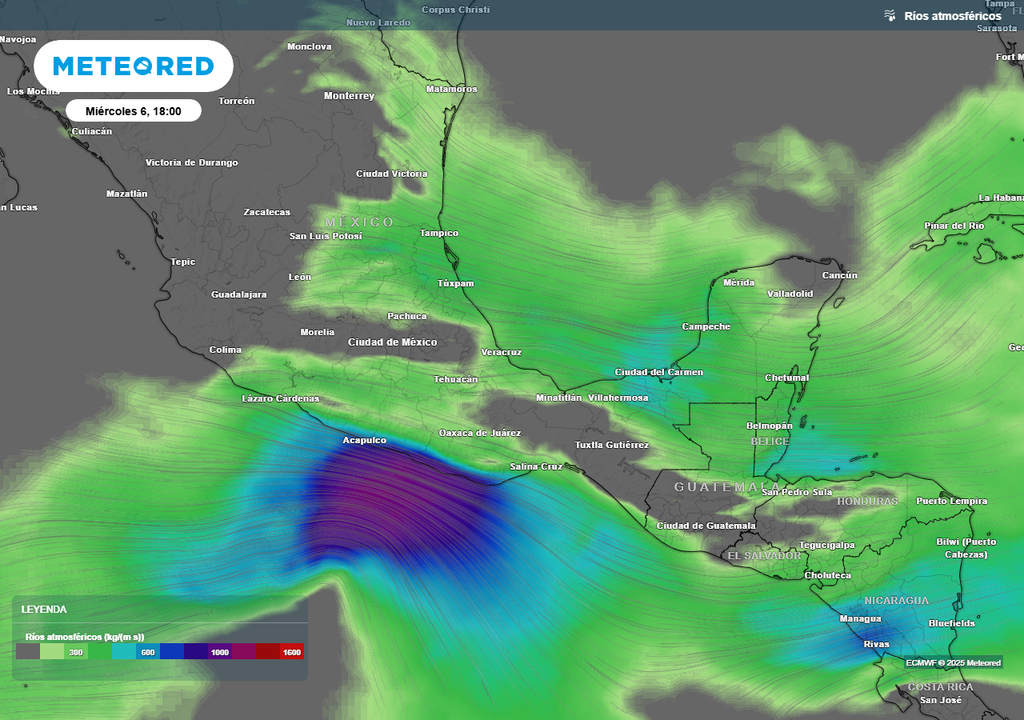Select the Monterrey city label
The height and width of the screenshot is (720, 1024).
(x=349, y=96)
